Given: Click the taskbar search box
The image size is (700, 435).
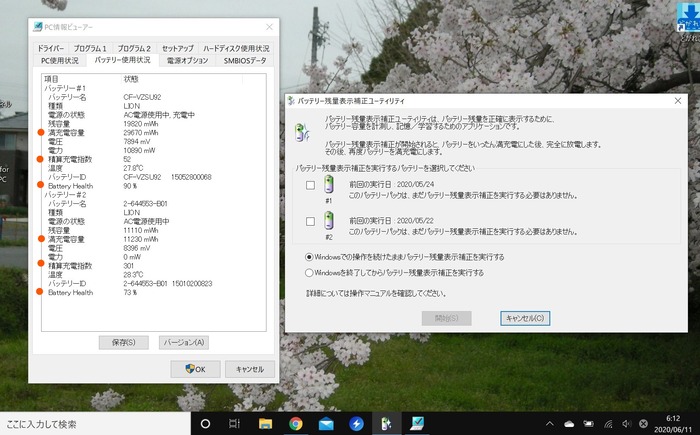Looking at the screenshot, I should pyautogui.click(x=96, y=424).
